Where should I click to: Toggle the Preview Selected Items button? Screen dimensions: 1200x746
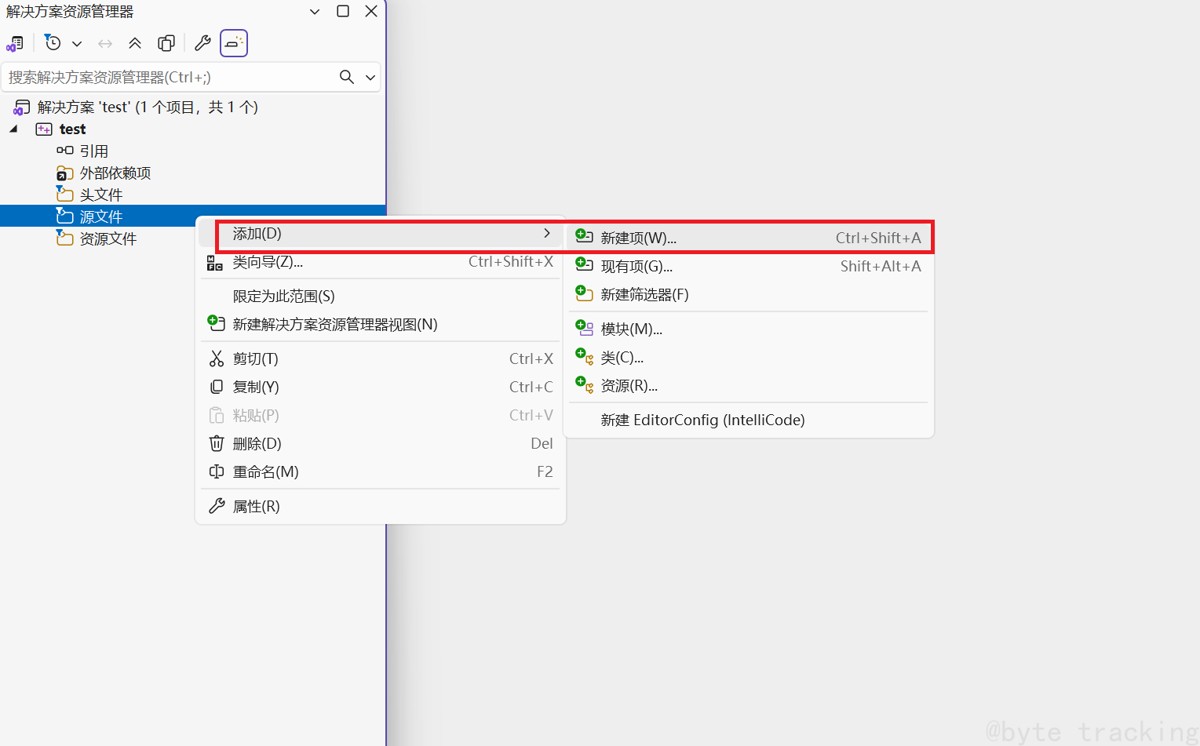point(232,43)
